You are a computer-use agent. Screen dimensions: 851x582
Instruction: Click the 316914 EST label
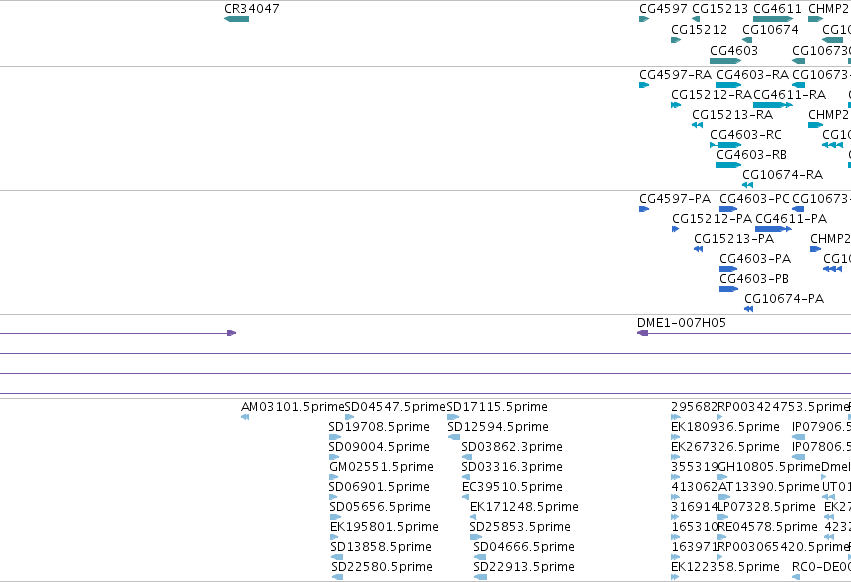coord(694,507)
